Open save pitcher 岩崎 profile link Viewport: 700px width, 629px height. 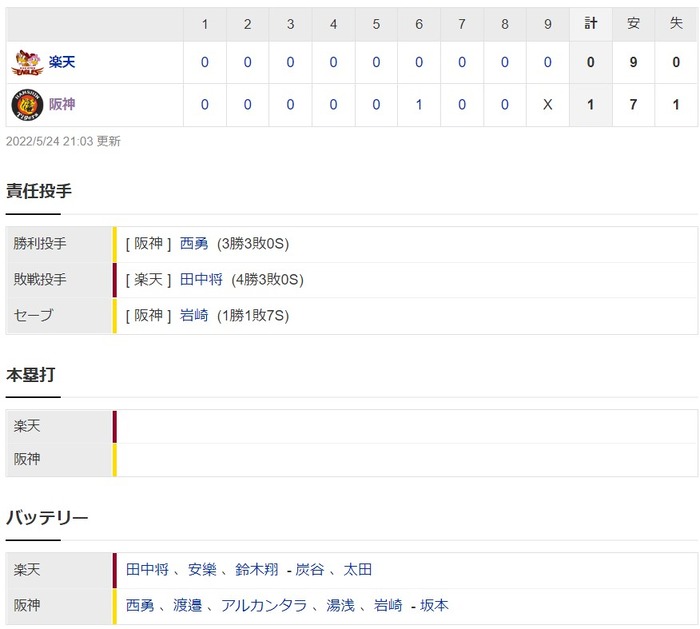194,316
